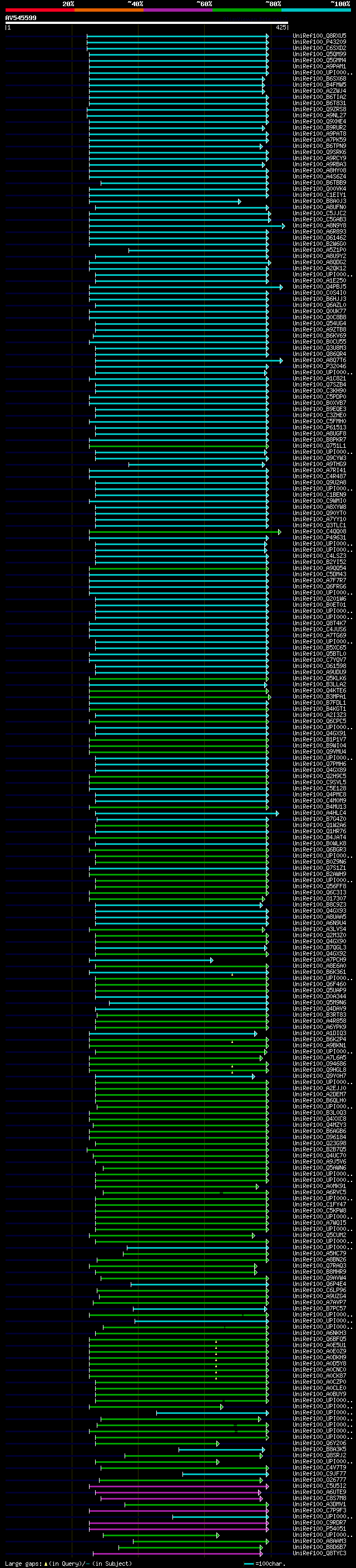Image resolution: width=356 pixels, height=1568 pixels.
Task: Select hit label UniRef100_A6R893
Action: tap(319, 231)
